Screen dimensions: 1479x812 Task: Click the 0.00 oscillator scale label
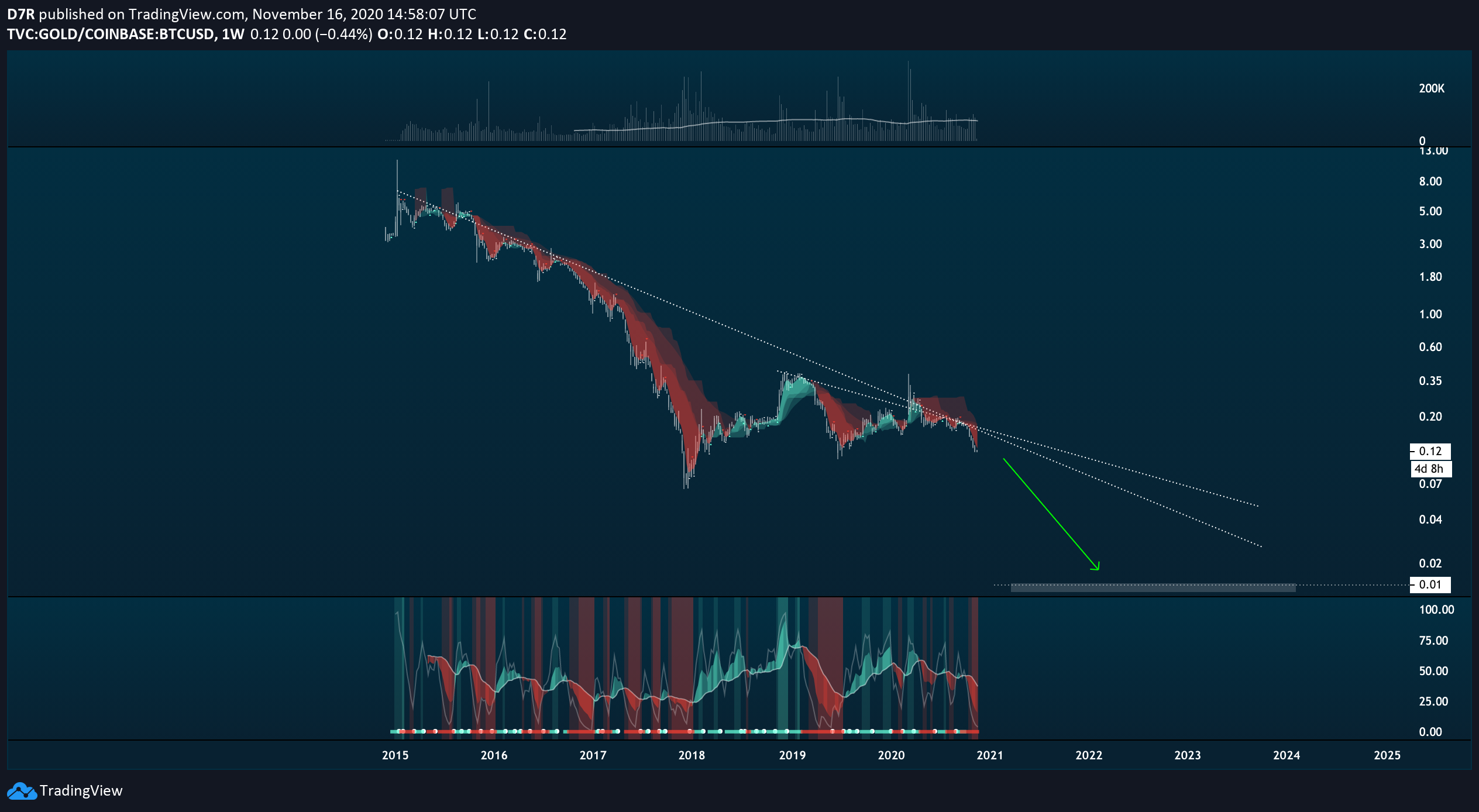(1430, 732)
